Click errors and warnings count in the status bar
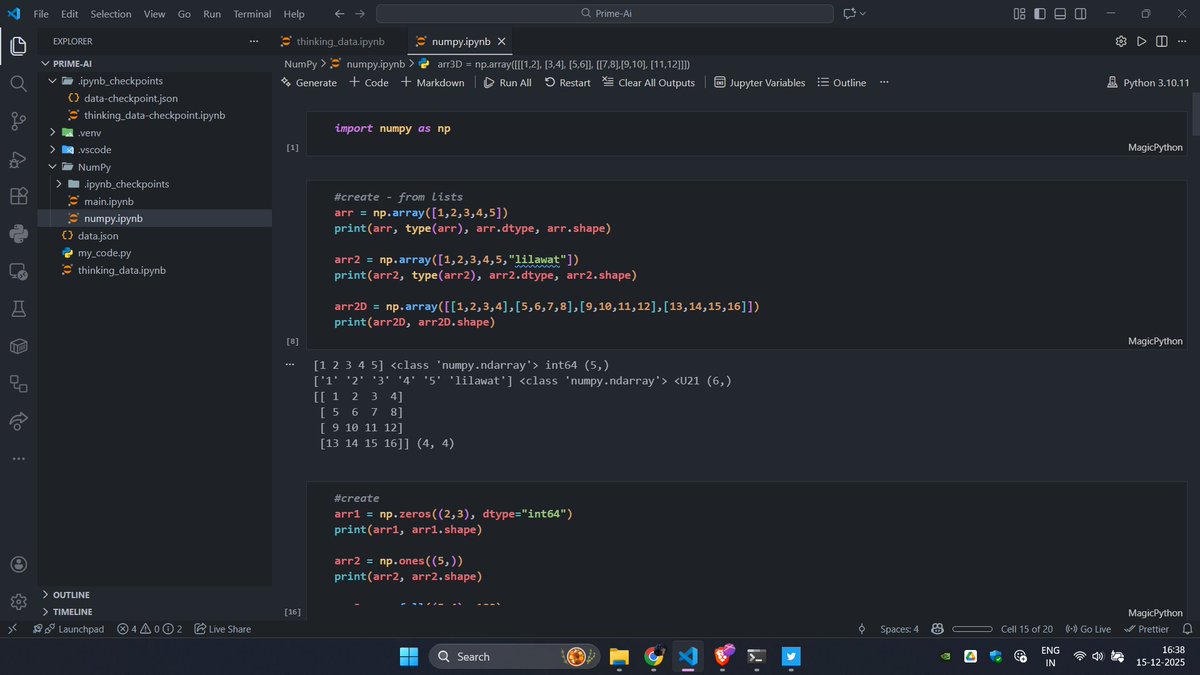The image size is (1200, 675). coord(149,629)
